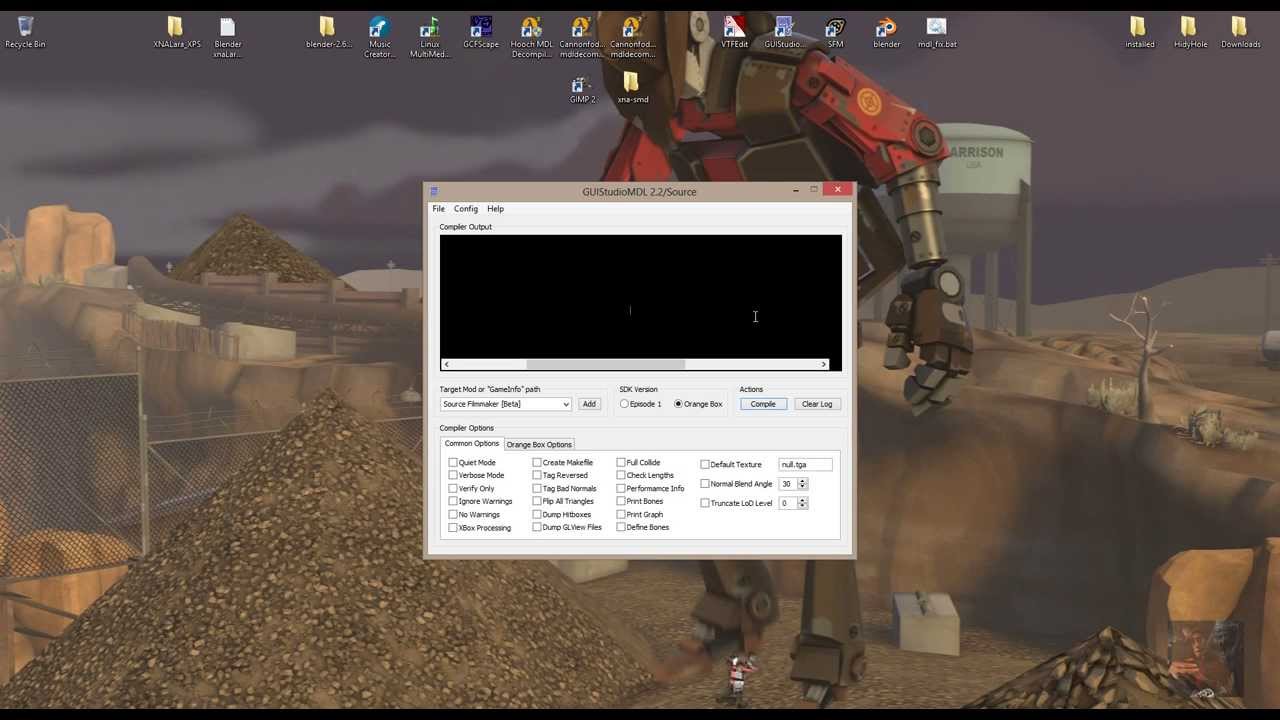Viewport: 1280px width, 720px height.
Task: Launch the Music Creator desktop shortcut
Action: click(x=379, y=37)
